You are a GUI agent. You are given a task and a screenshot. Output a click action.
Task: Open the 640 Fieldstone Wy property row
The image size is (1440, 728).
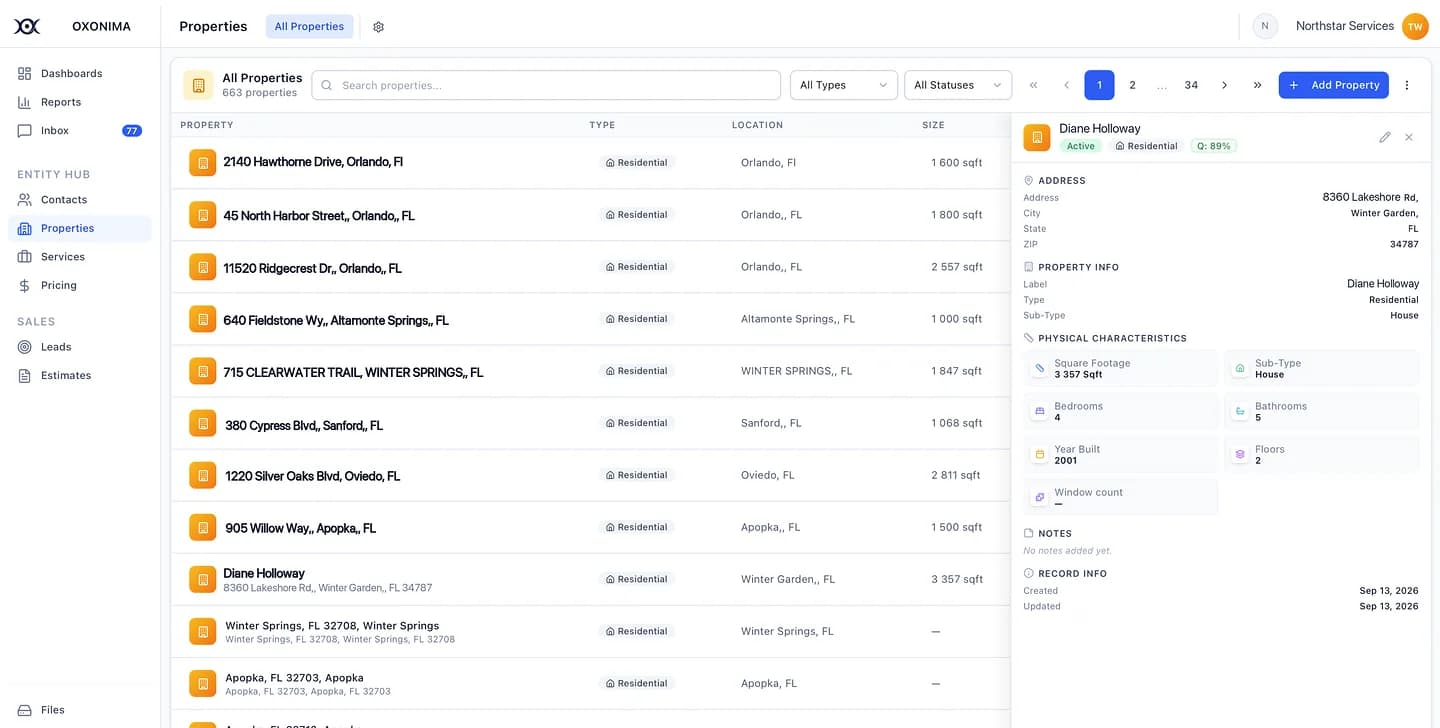coord(591,319)
